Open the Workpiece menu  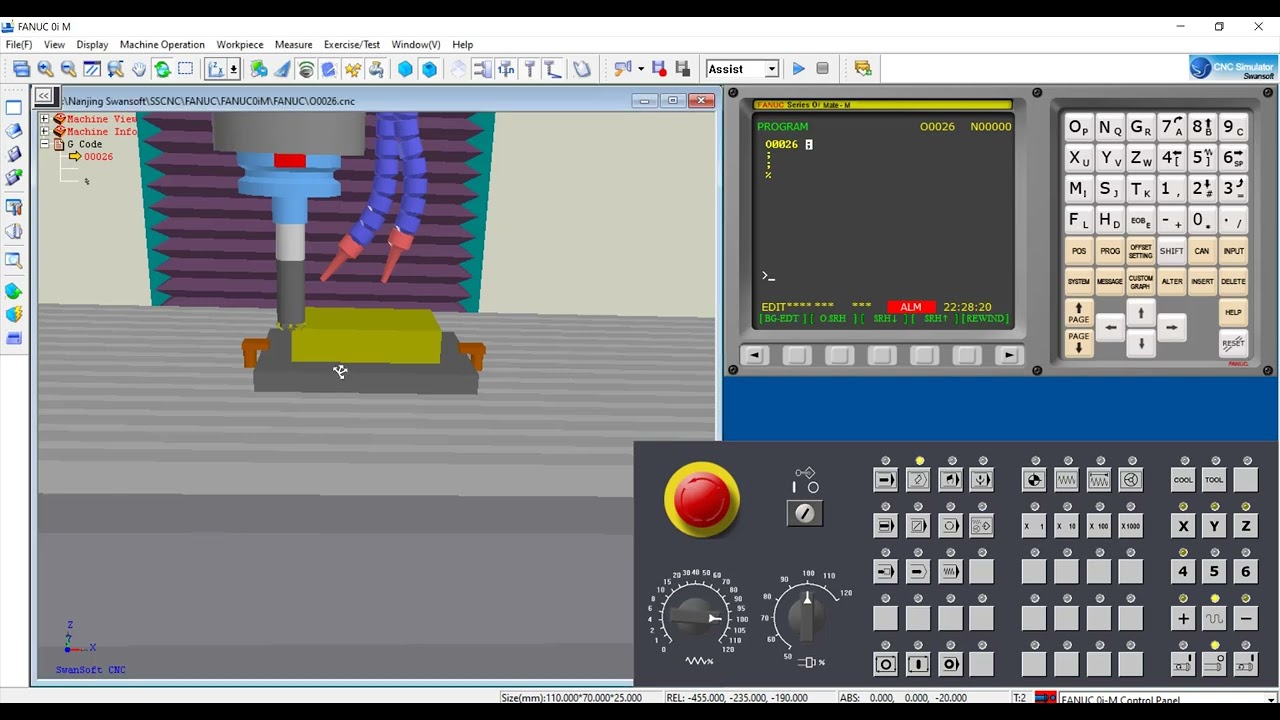click(240, 45)
